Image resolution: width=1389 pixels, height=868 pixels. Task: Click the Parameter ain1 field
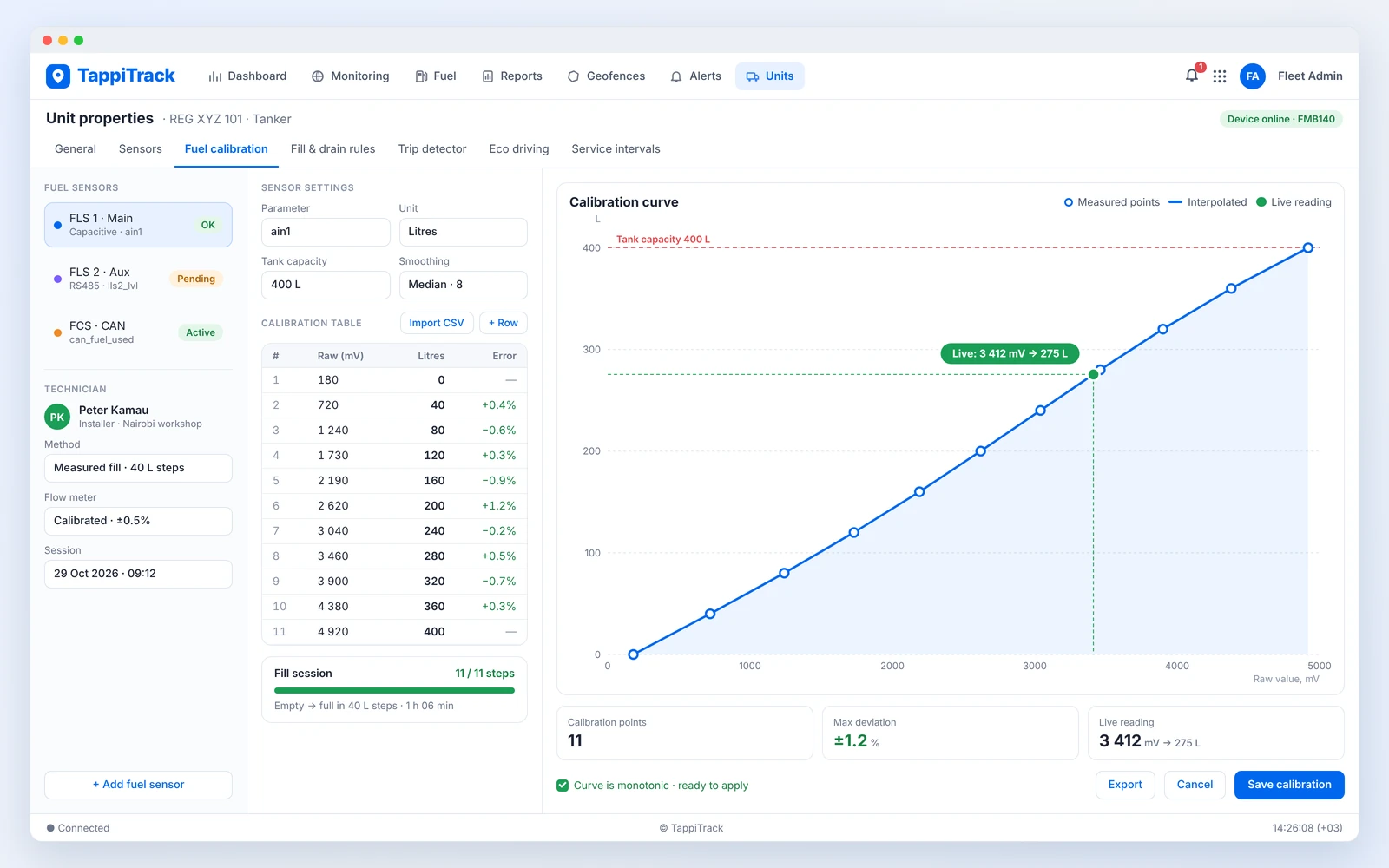pyautogui.click(x=326, y=232)
